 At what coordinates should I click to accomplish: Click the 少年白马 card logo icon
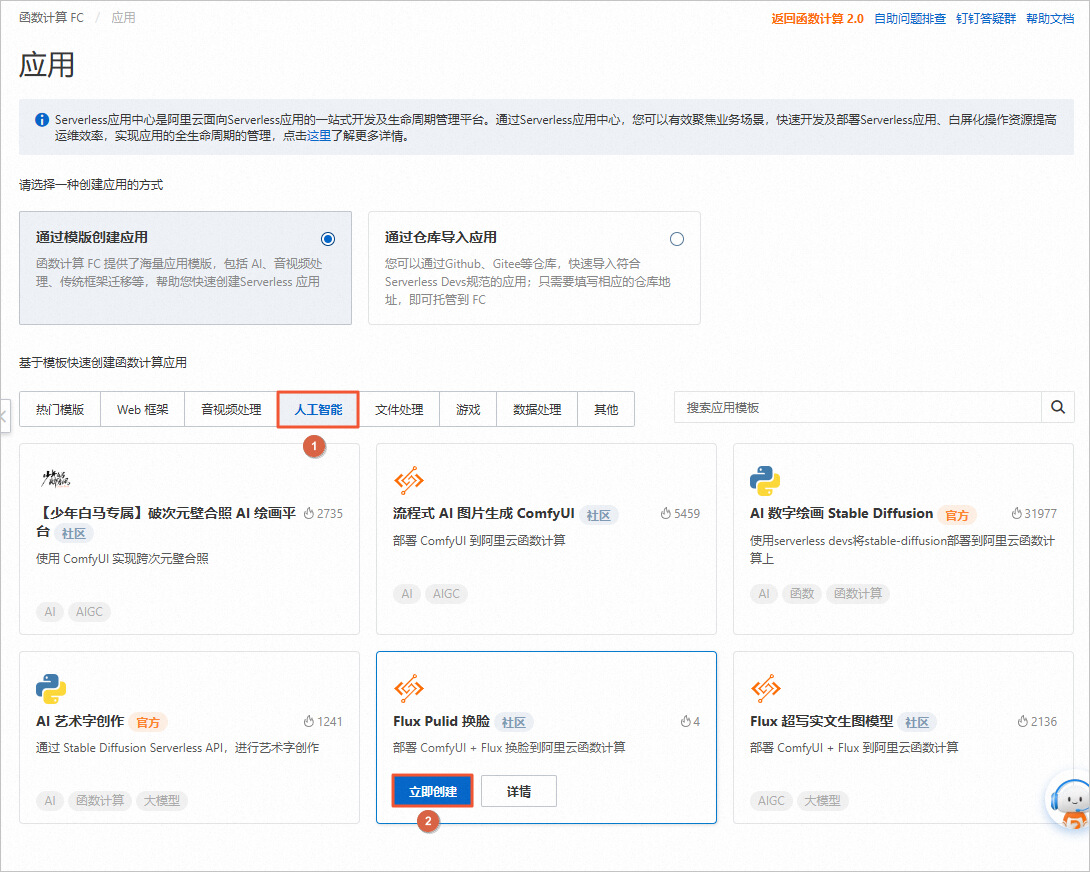(x=56, y=478)
